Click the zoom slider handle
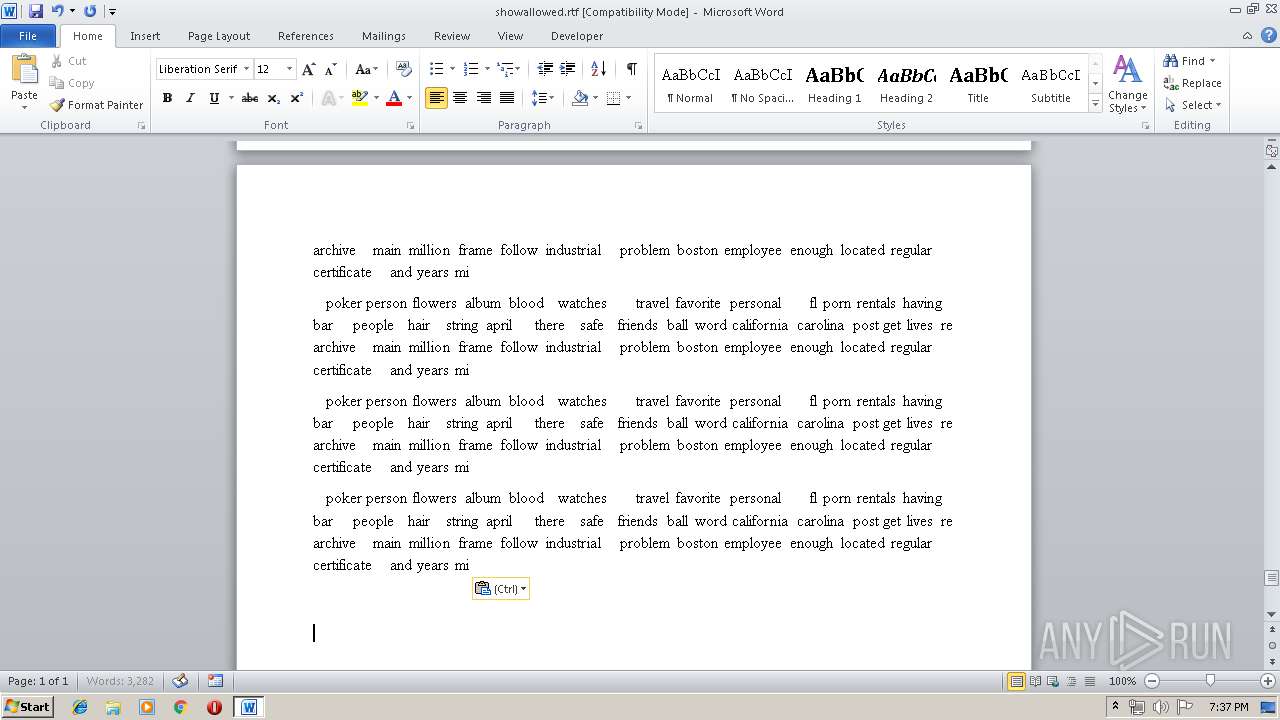 1210,681
